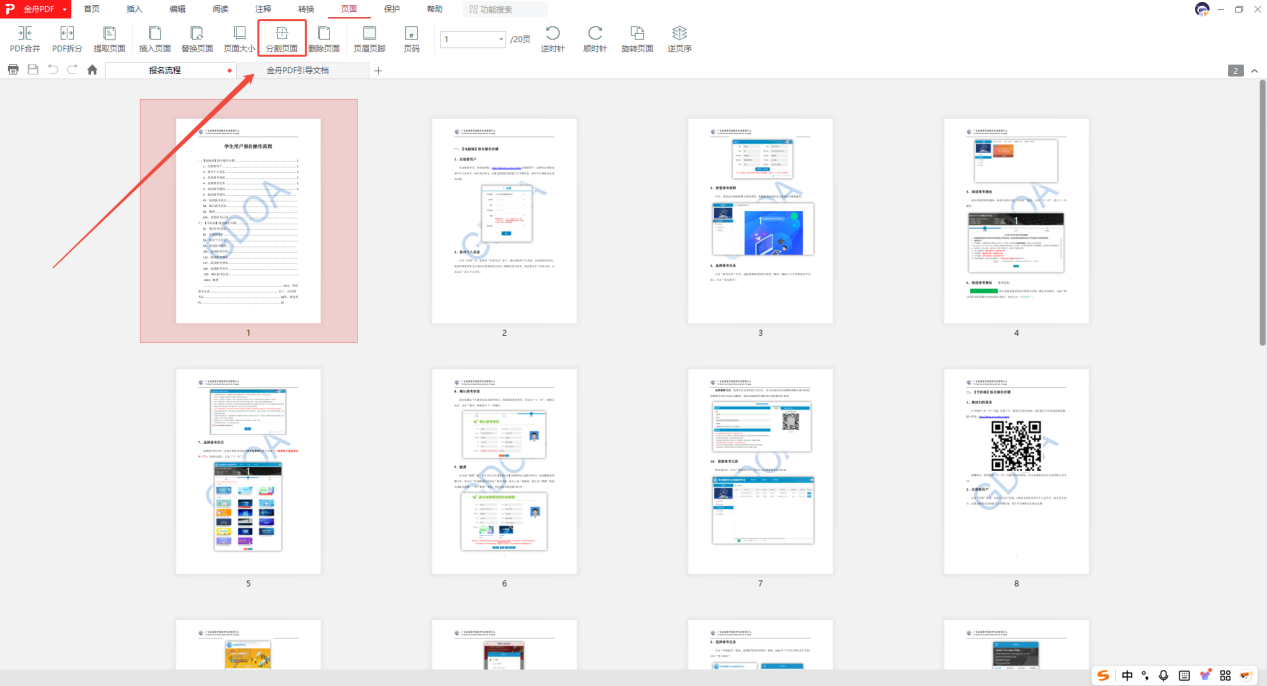This screenshot has height=686, width=1267.
Task: Click the PDF合并 merge tool
Action: coord(25,40)
